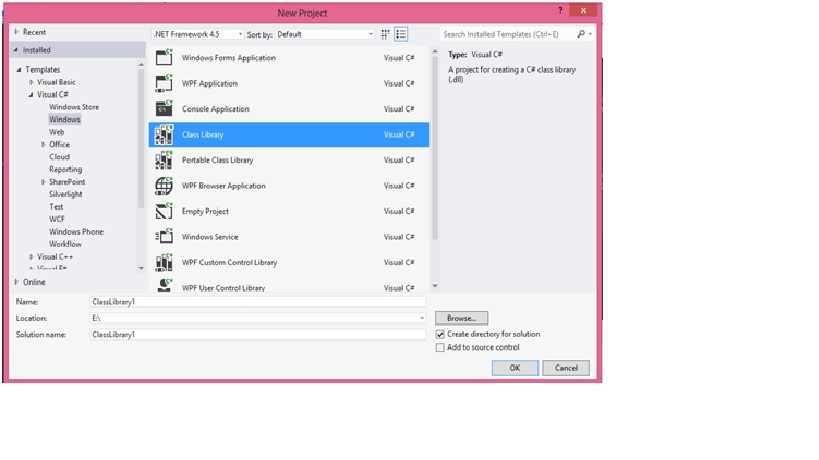819x460 pixels.
Task: Select the WCF tree item
Action: click(x=57, y=219)
